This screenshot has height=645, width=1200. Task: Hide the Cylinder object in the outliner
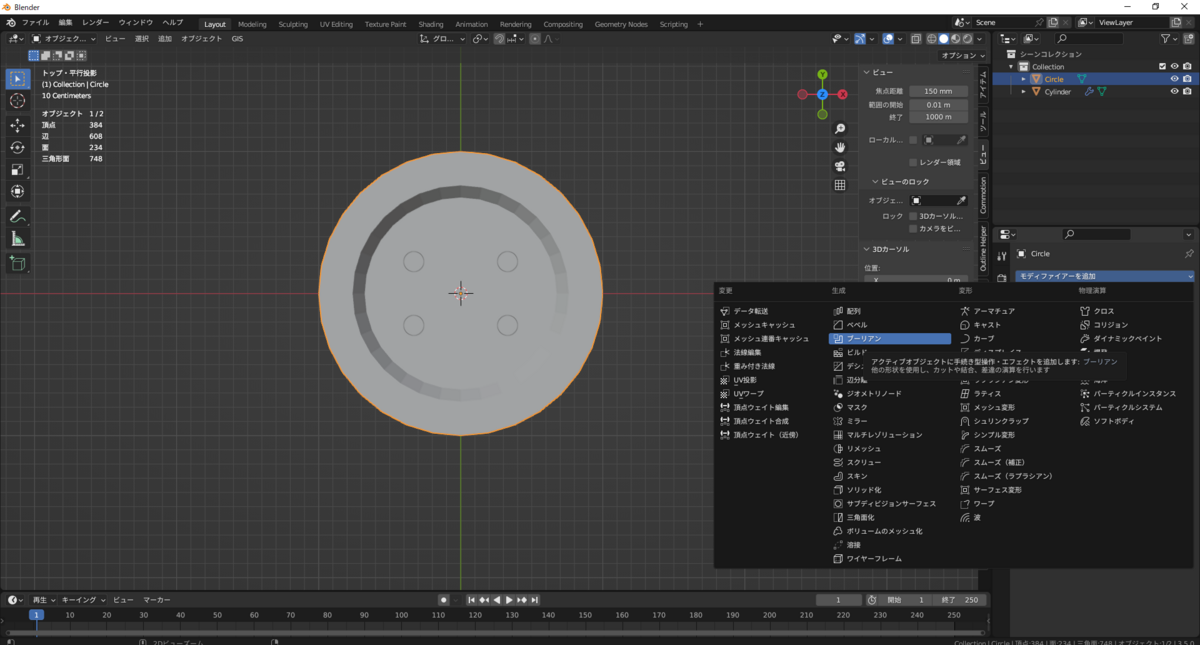coord(1174,92)
